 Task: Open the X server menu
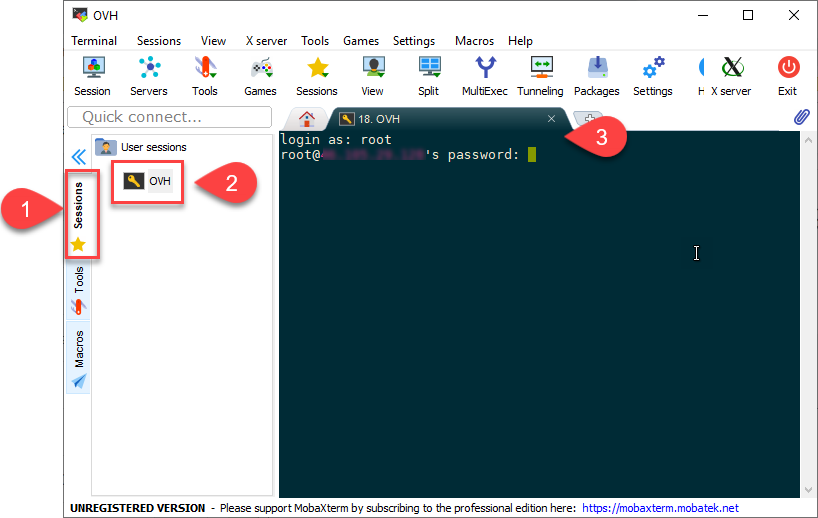(266, 41)
